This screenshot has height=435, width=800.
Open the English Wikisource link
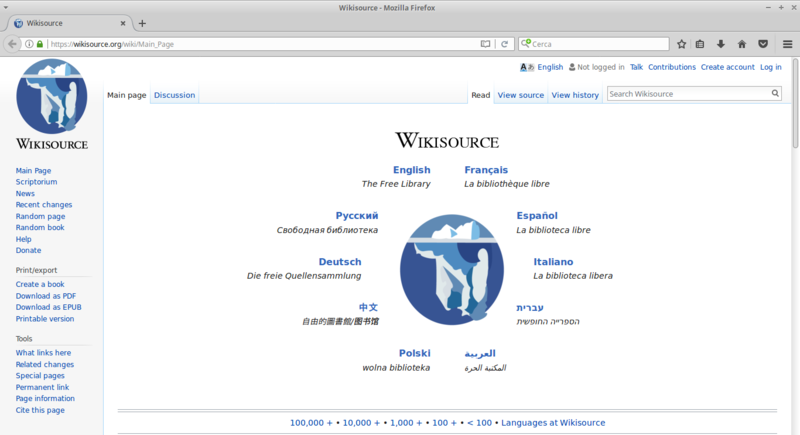pyautogui.click(x=412, y=170)
